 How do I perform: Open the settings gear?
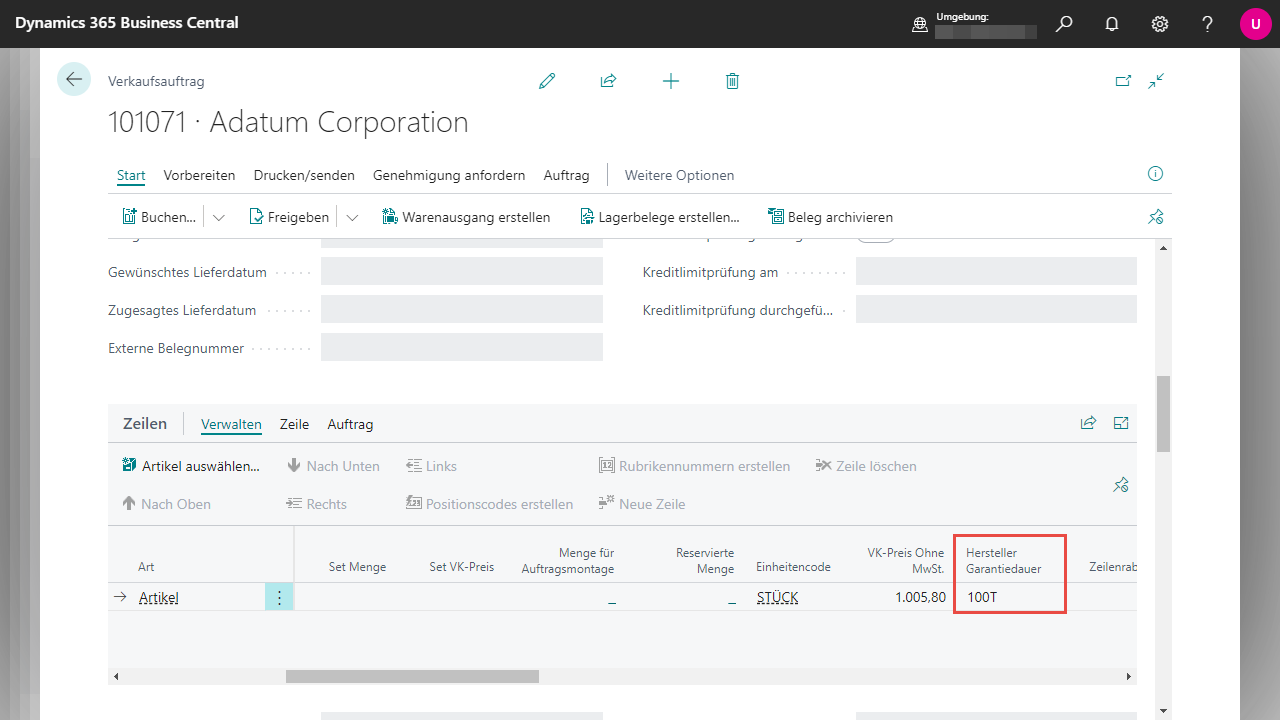pos(1160,24)
